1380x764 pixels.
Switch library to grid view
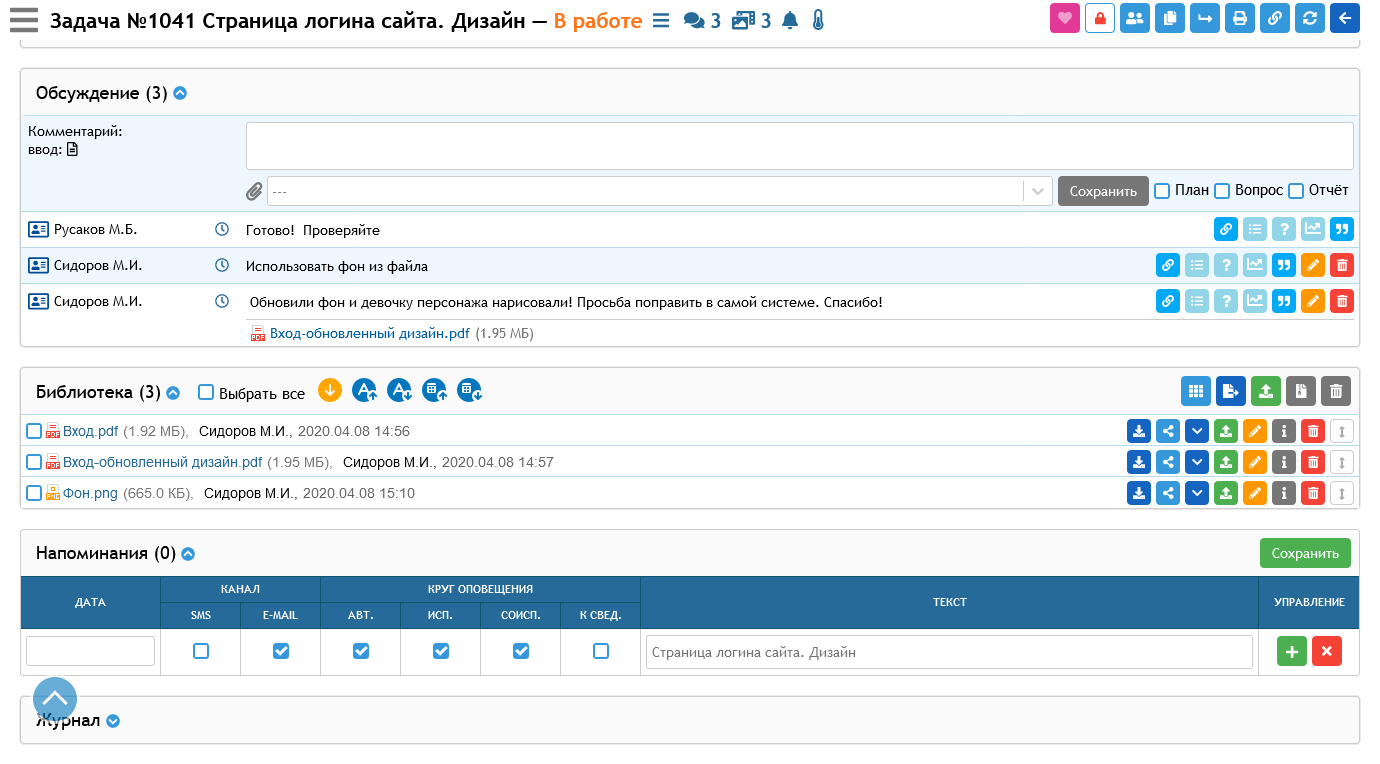pos(1196,391)
